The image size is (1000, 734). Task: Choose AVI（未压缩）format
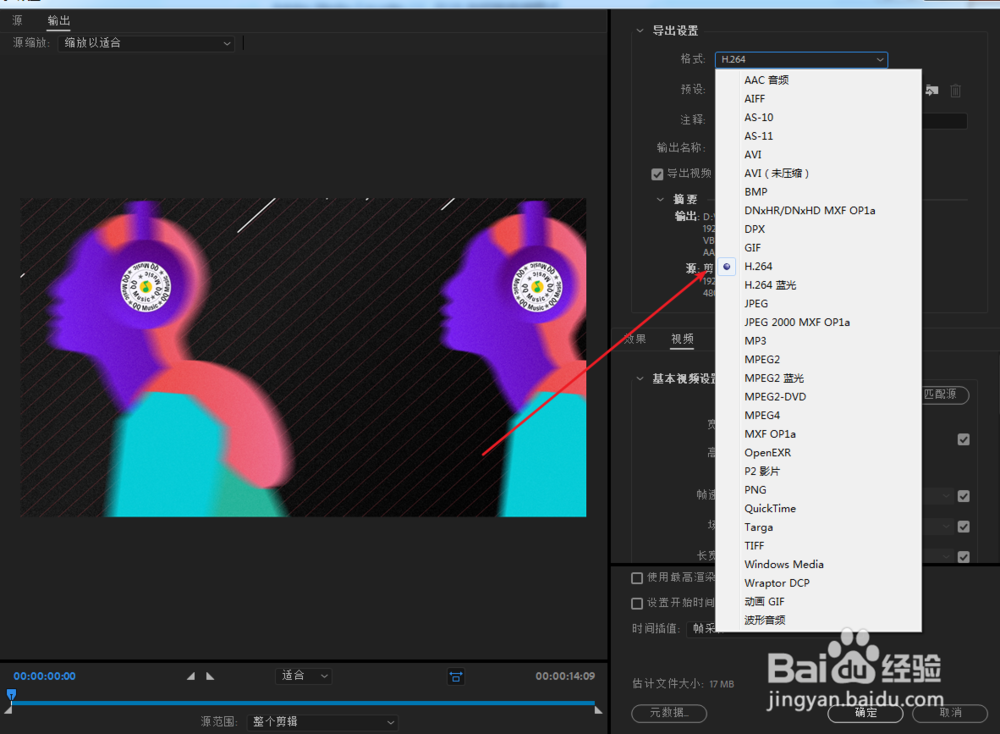818,173
